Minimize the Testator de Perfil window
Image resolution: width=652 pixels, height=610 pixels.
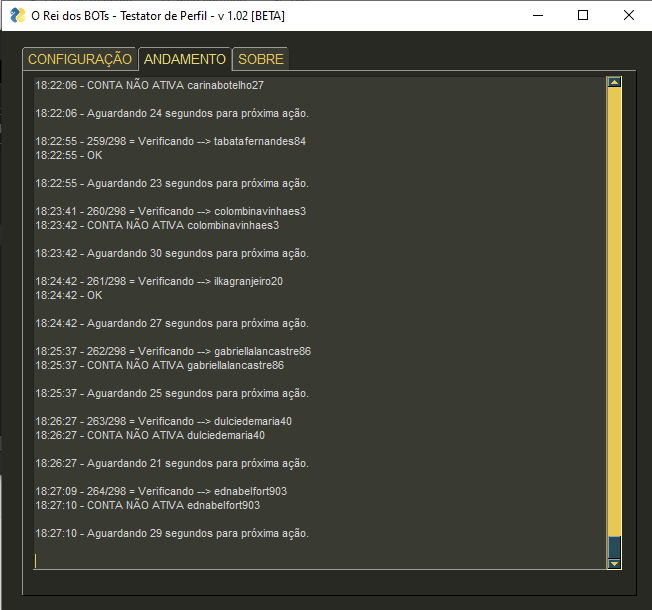(x=538, y=15)
